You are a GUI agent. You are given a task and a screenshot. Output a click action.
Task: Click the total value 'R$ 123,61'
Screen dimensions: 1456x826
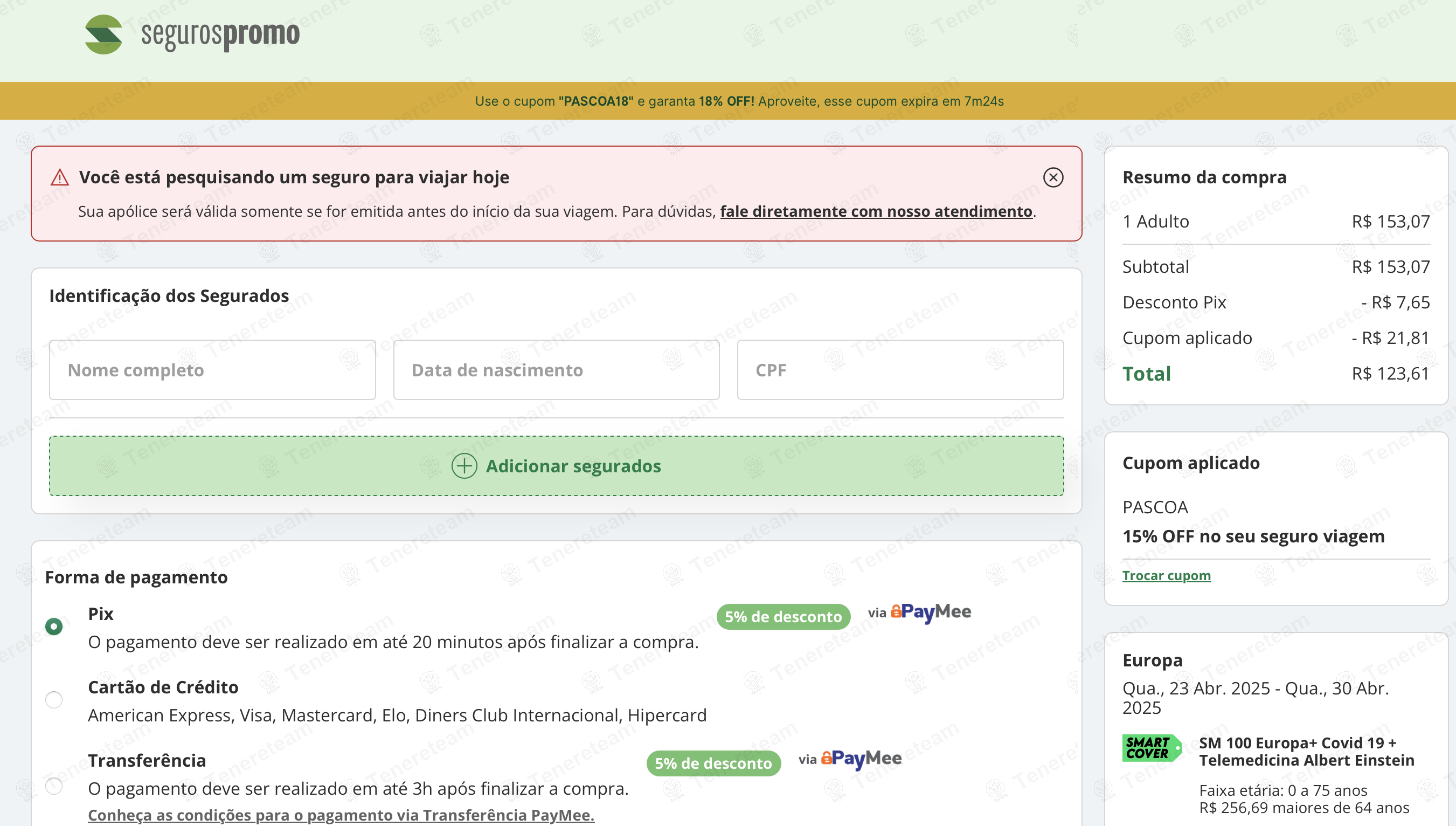pos(1390,374)
